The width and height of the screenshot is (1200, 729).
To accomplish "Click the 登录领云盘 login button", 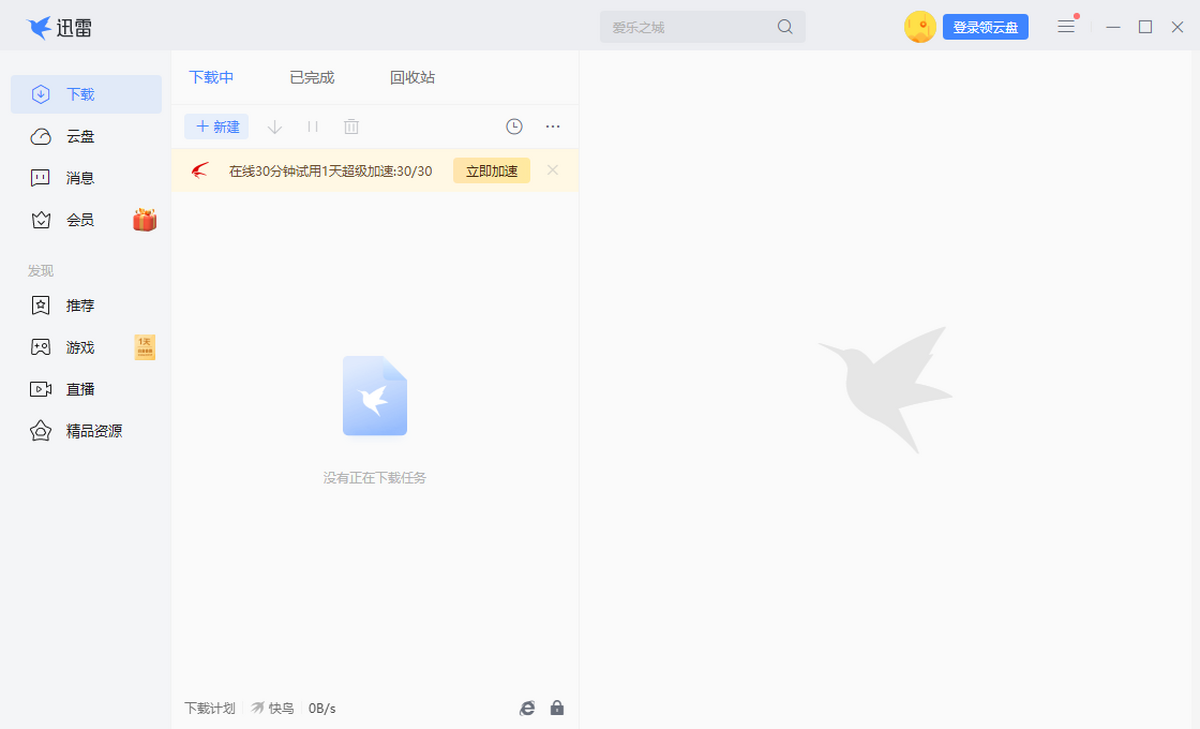I will (986, 27).
